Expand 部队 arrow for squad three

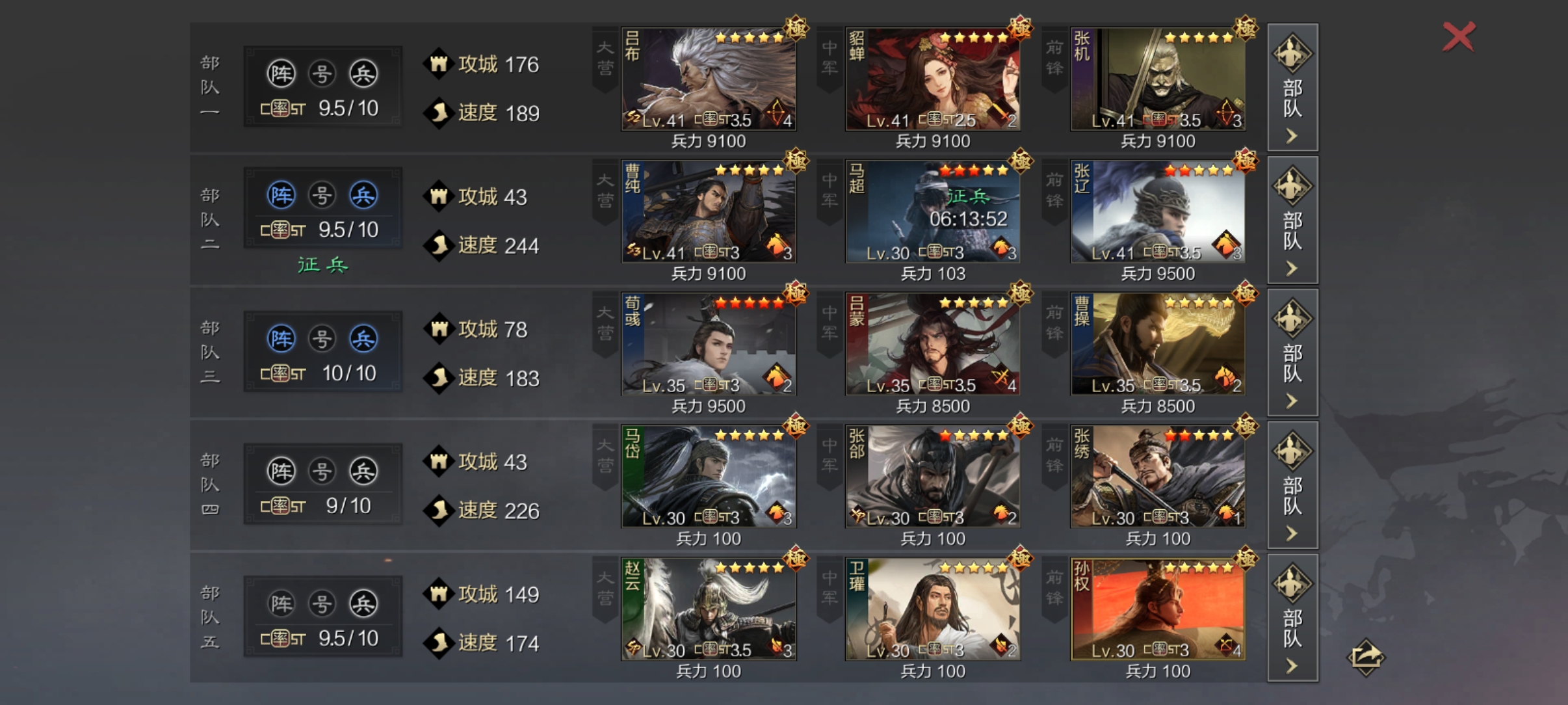tap(1292, 352)
